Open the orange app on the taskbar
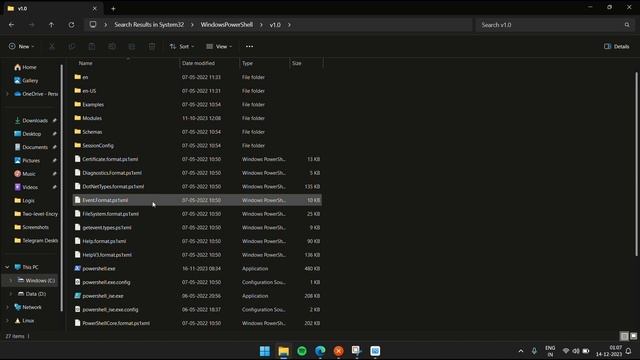Image resolution: width=640 pixels, height=360 pixels. 338,351
